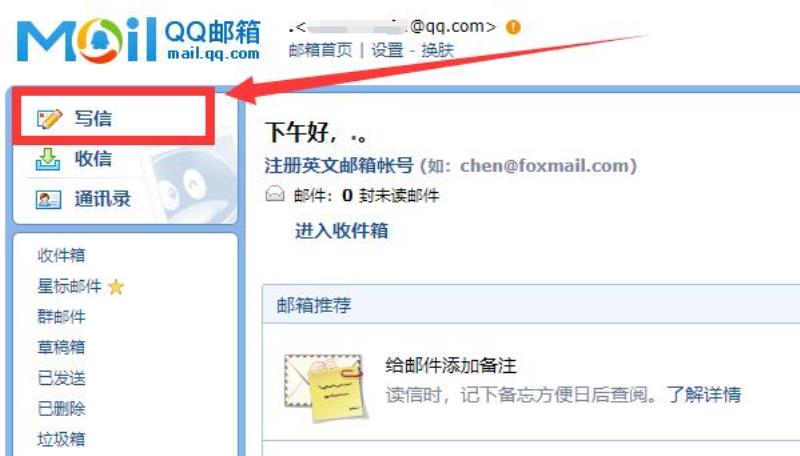Select 草稿箱 drafts folder

(61, 347)
